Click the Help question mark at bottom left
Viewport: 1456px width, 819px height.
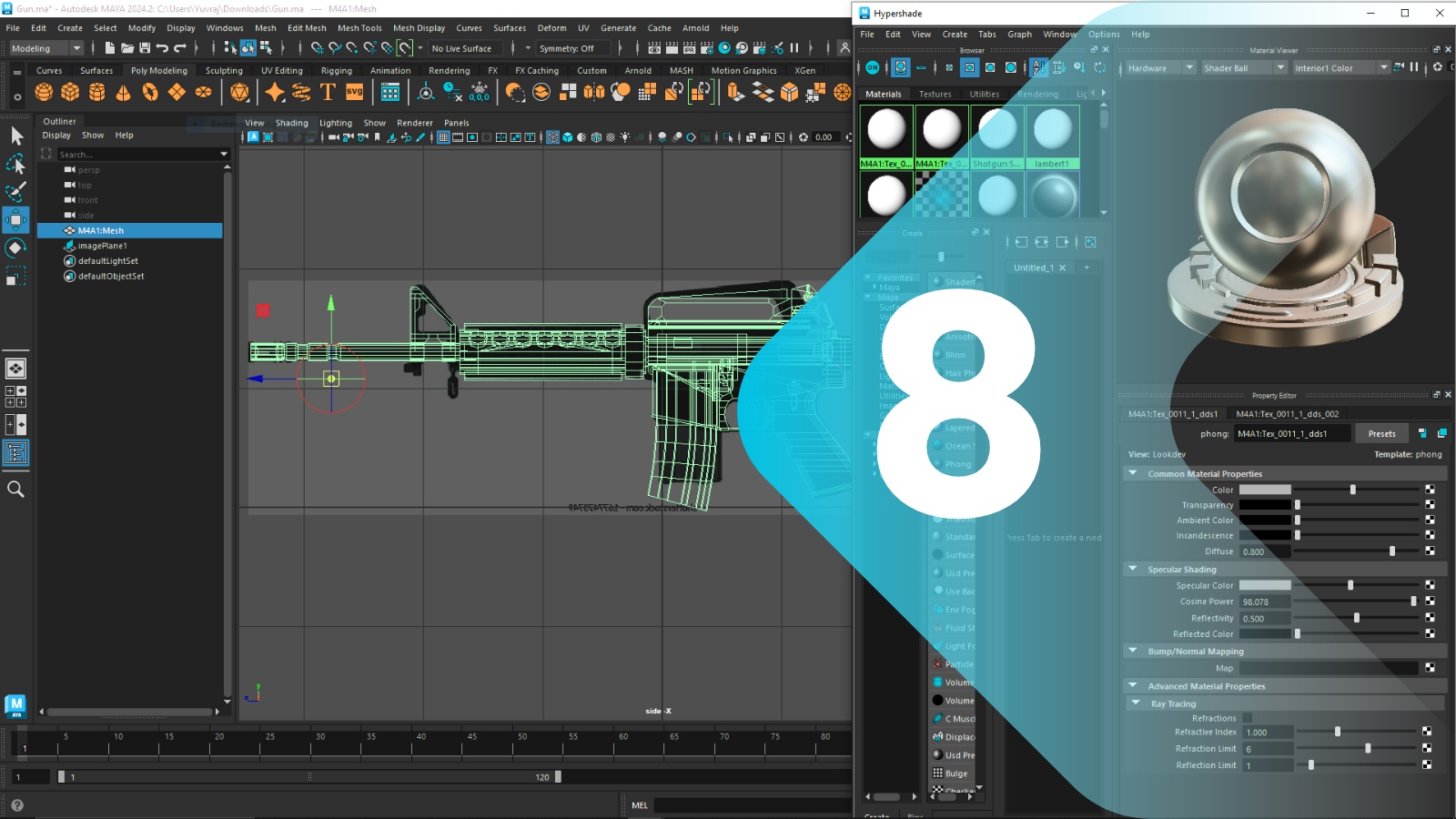16,805
